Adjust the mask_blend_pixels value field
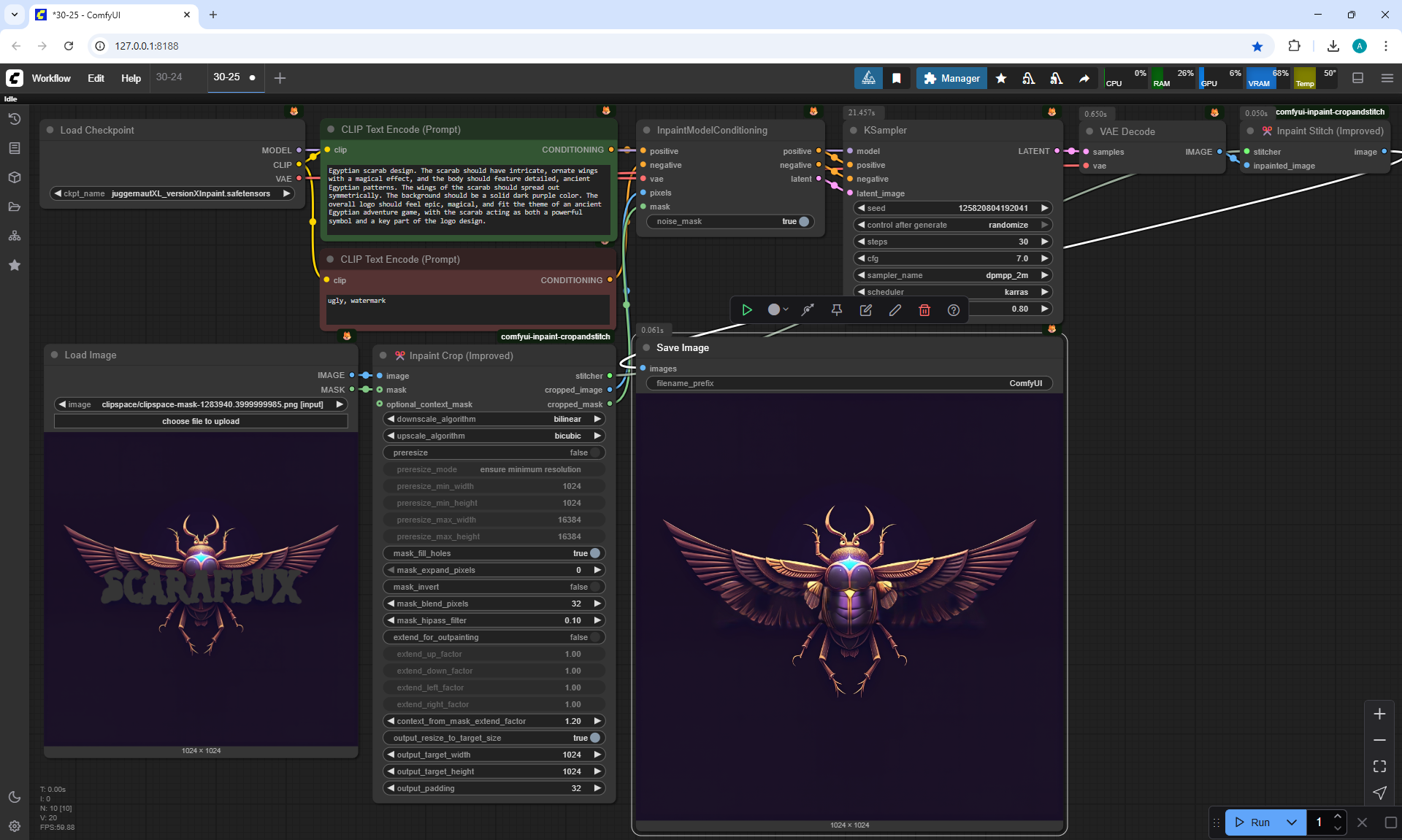 (x=494, y=604)
